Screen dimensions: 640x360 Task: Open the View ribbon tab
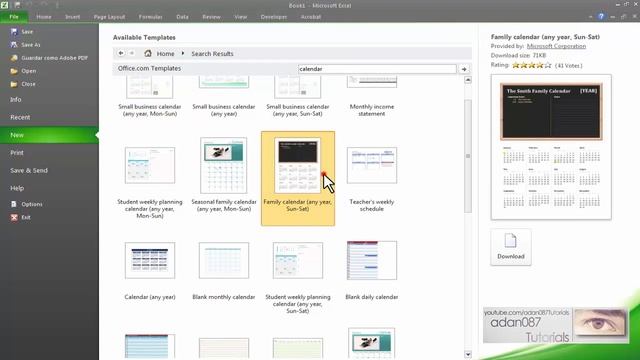pos(241,17)
